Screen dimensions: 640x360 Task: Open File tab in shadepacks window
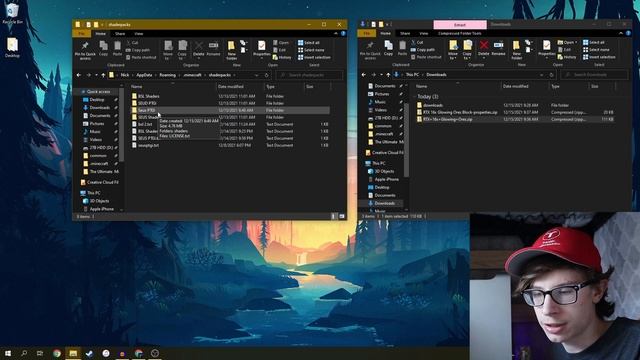pos(81,33)
